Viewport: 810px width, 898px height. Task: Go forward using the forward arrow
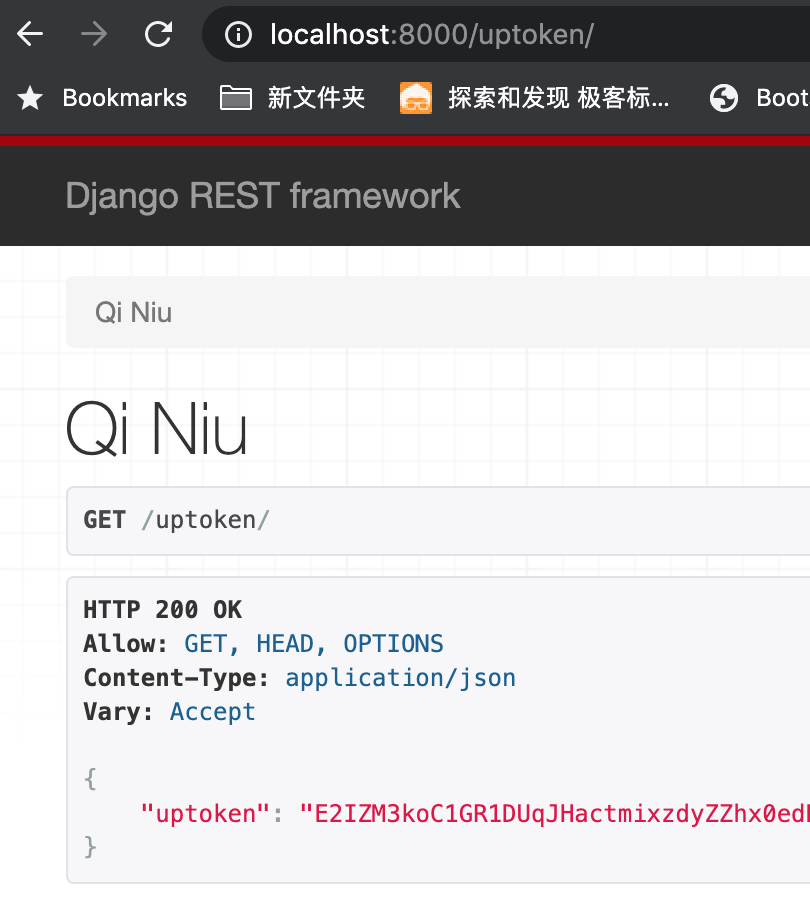[x=93, y=33]
